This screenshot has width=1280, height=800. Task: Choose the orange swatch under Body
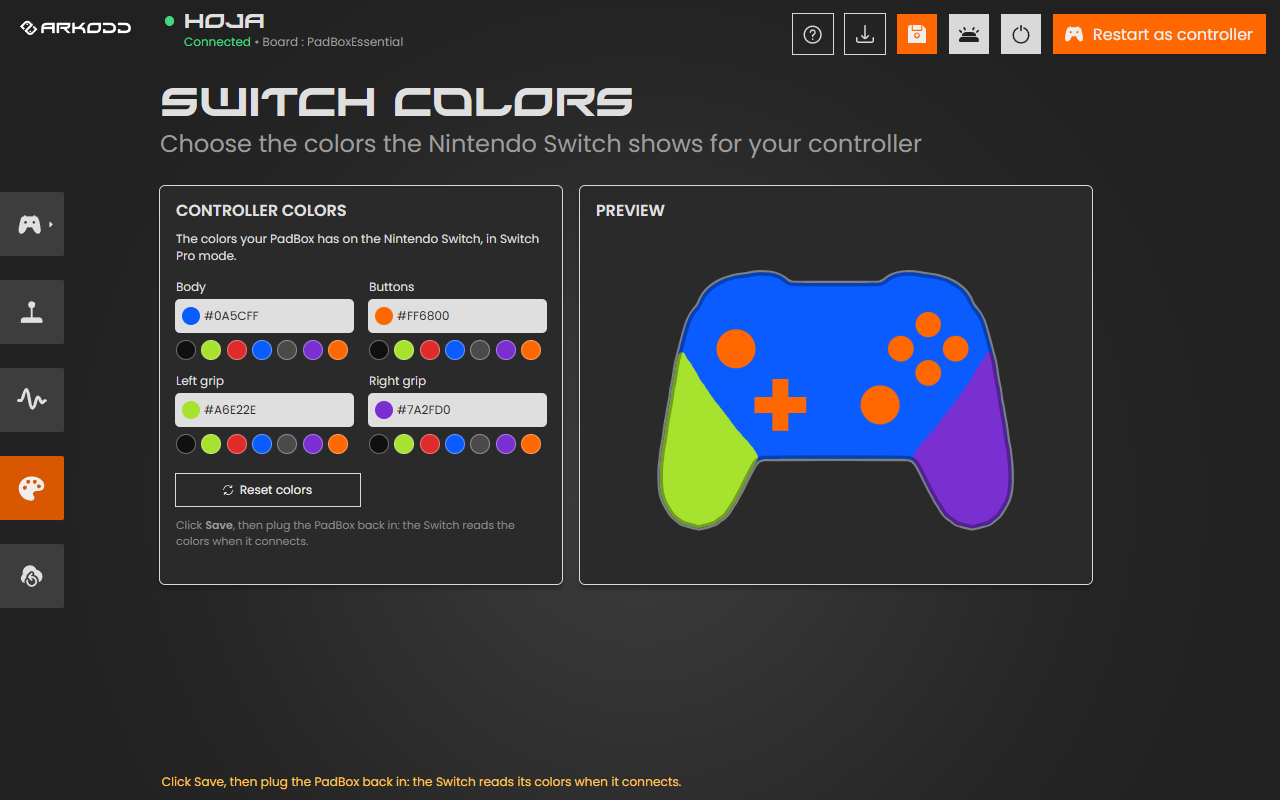[338, 350]
